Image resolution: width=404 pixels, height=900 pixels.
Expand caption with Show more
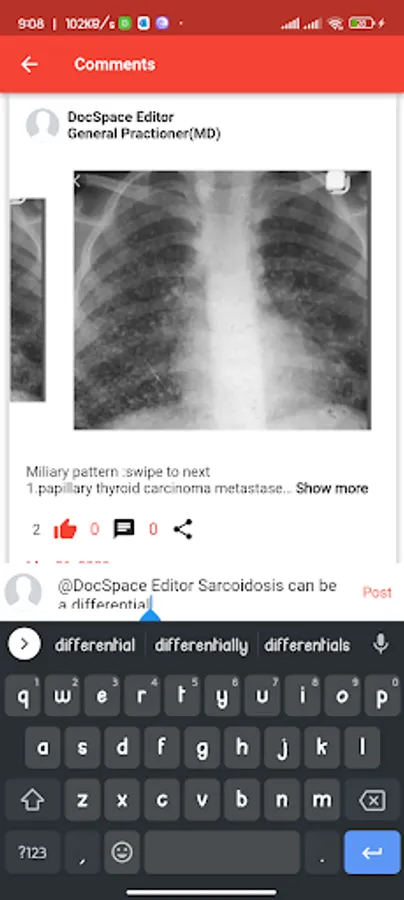pos(332,488)
